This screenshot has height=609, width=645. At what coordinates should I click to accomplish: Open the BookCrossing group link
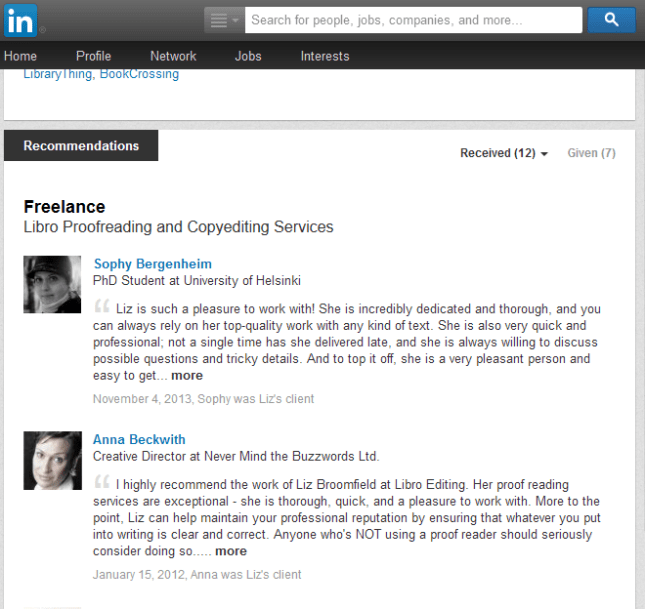click(x=140, y=74)
